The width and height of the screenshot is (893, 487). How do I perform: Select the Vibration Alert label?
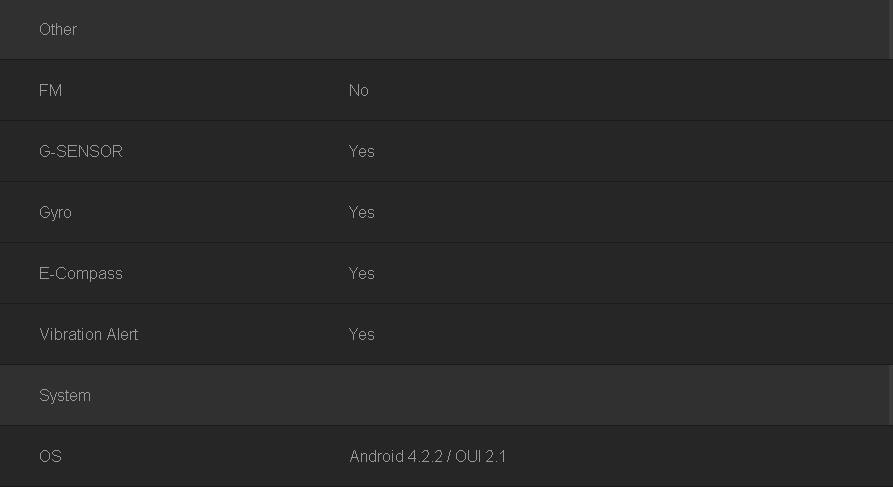89,335
